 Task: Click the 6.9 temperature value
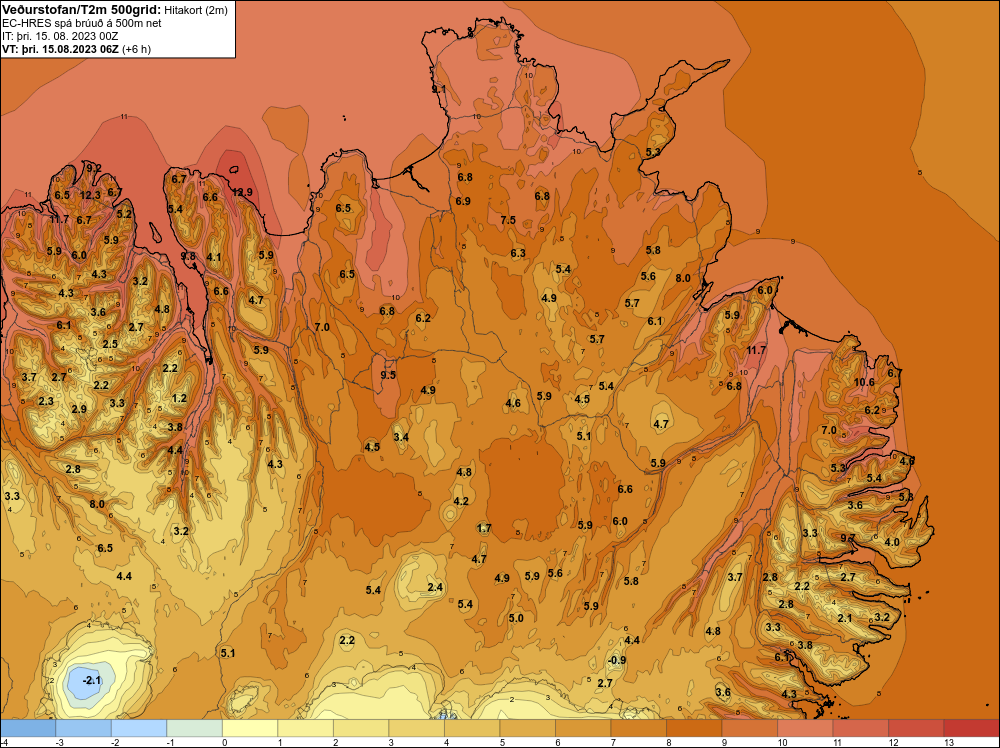[x=463, y=201]
